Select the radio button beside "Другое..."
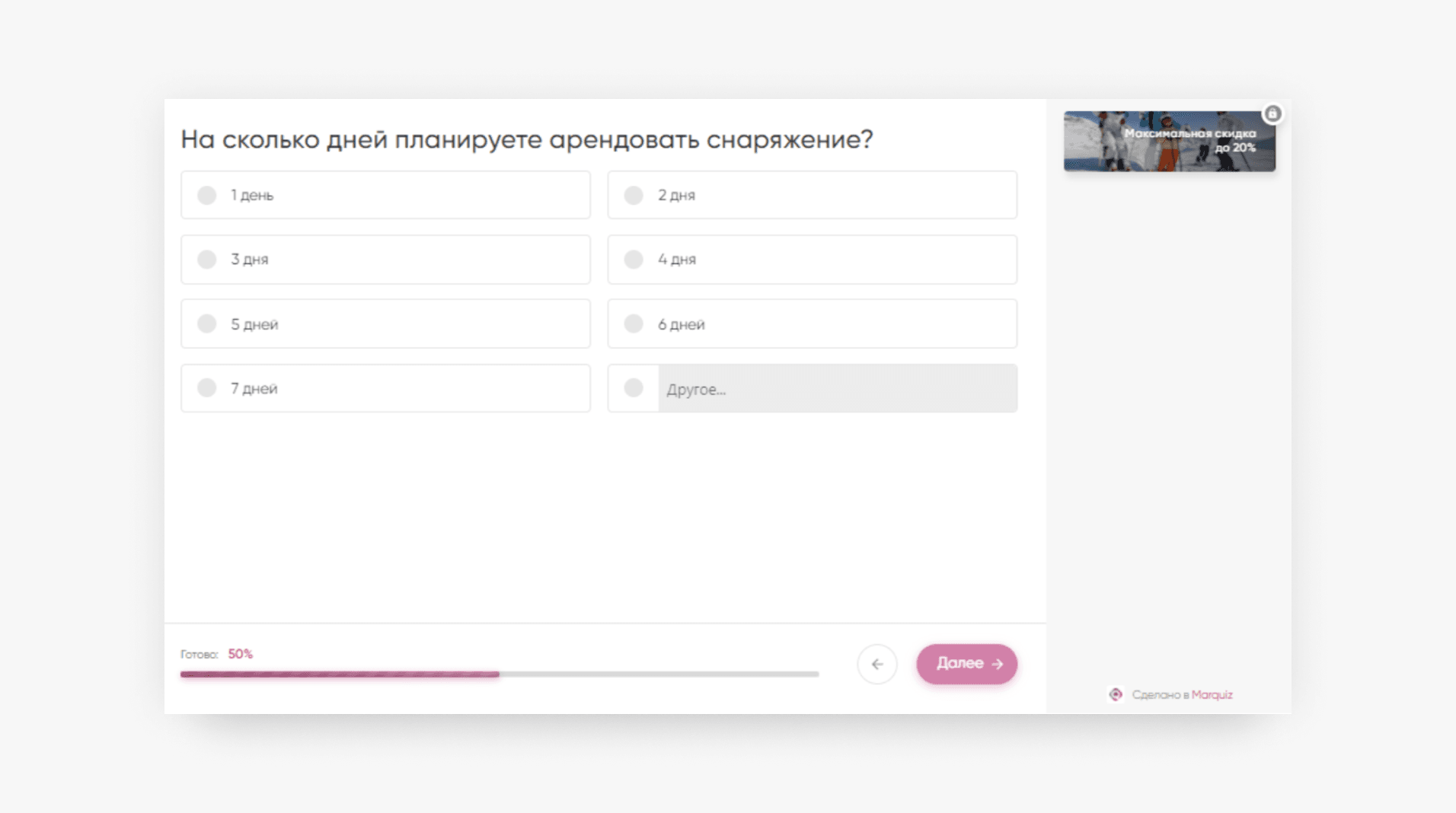Image resolution: width=1456 pixels, height=813 pixels. [634, 388]
